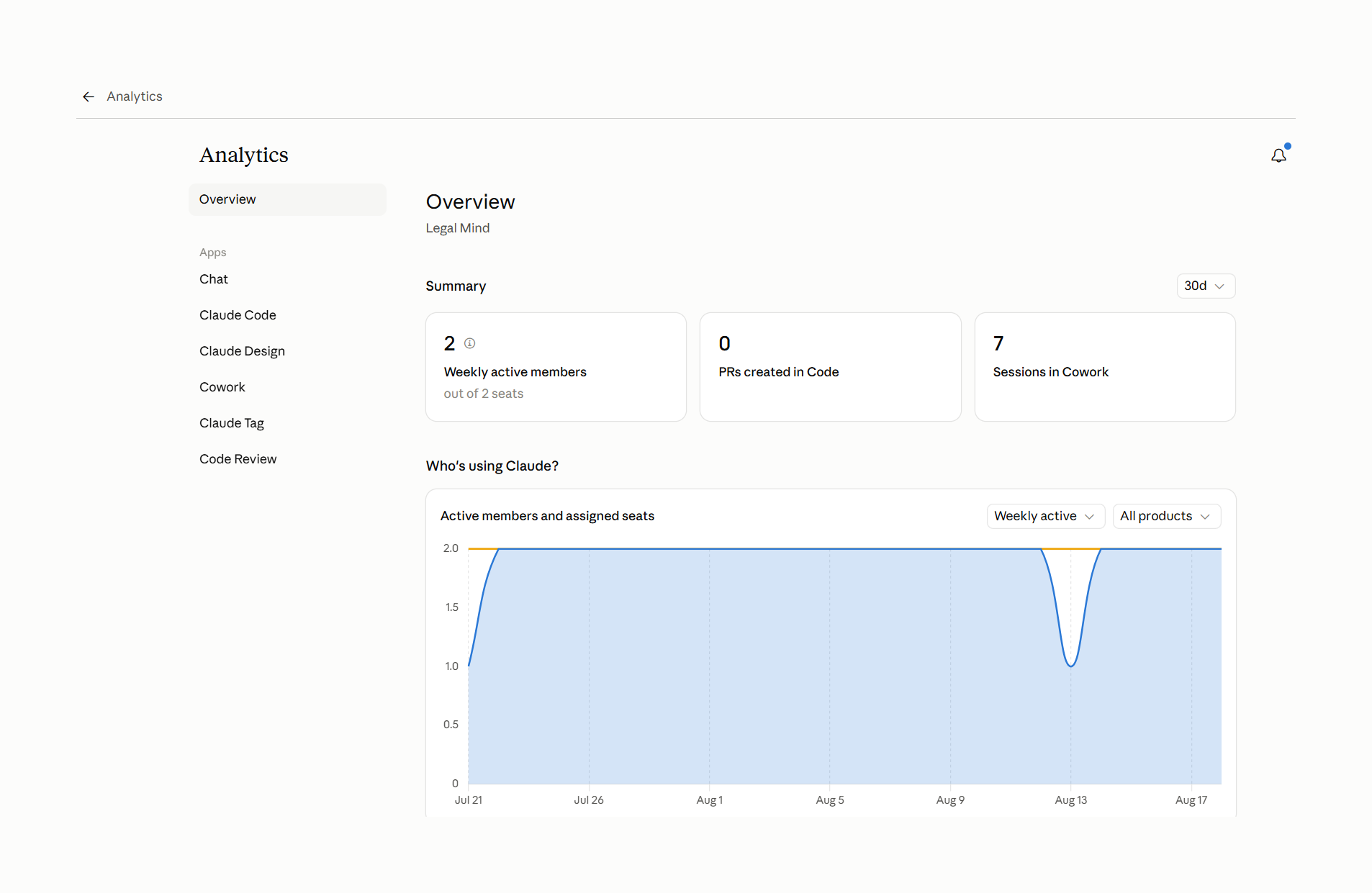Open Claude Tag analytics

(232, 423)
